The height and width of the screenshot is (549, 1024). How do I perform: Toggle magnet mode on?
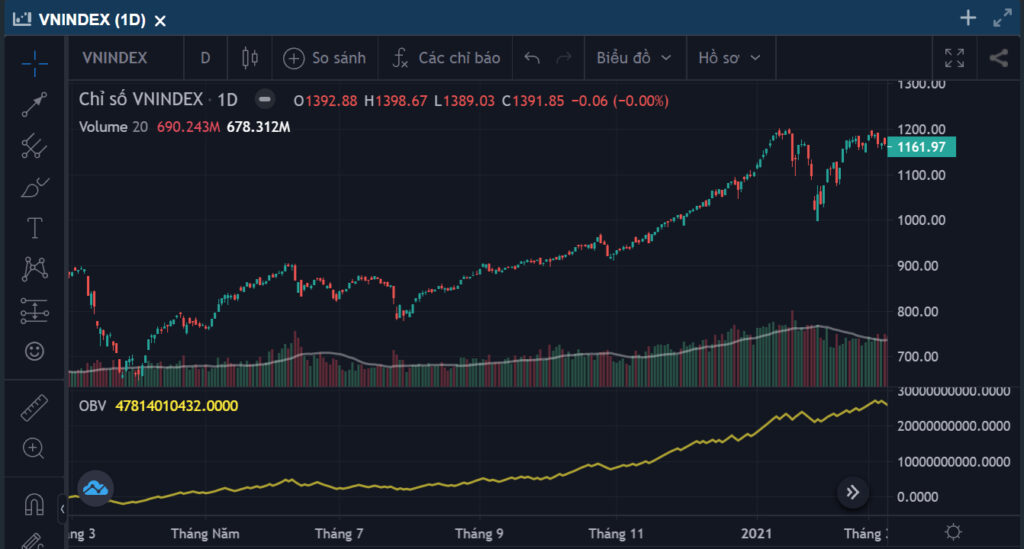coord(34,504)
